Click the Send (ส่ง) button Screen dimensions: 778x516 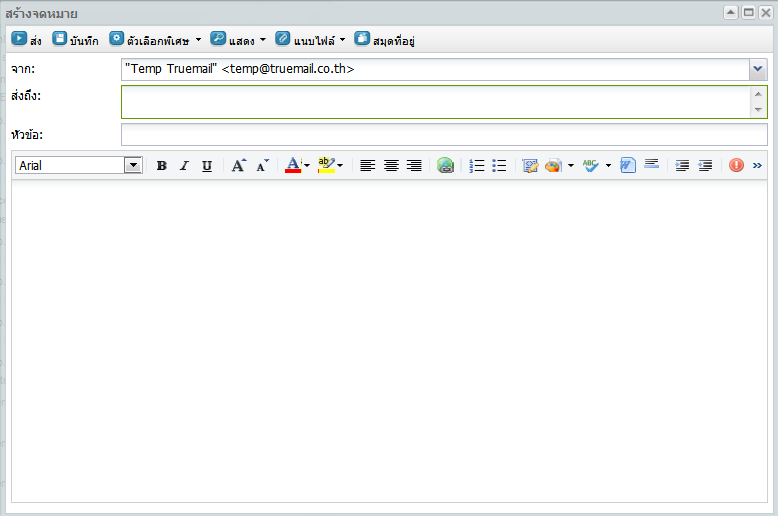point(26,40)
